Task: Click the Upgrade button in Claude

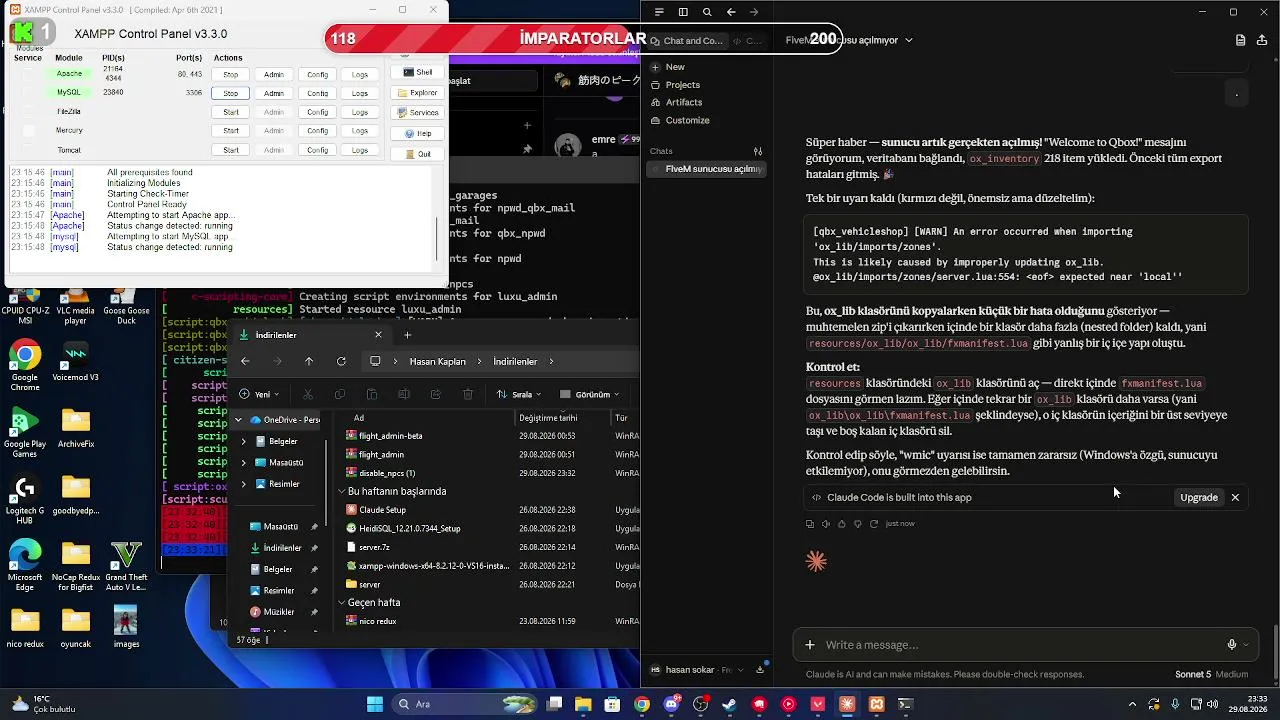Action: [x=1199, y=497]
